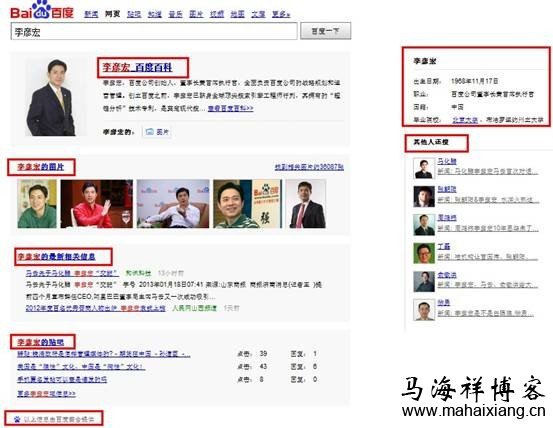
Task: Open the third person's name link in the sidebar
Action: [447, 218]
